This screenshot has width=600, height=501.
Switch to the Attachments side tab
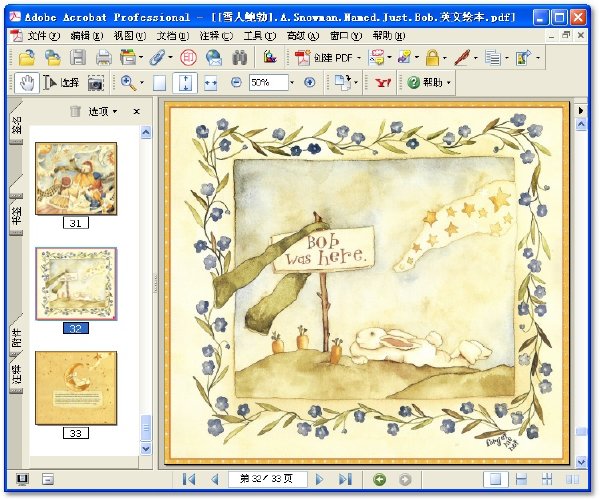[16, 338]
